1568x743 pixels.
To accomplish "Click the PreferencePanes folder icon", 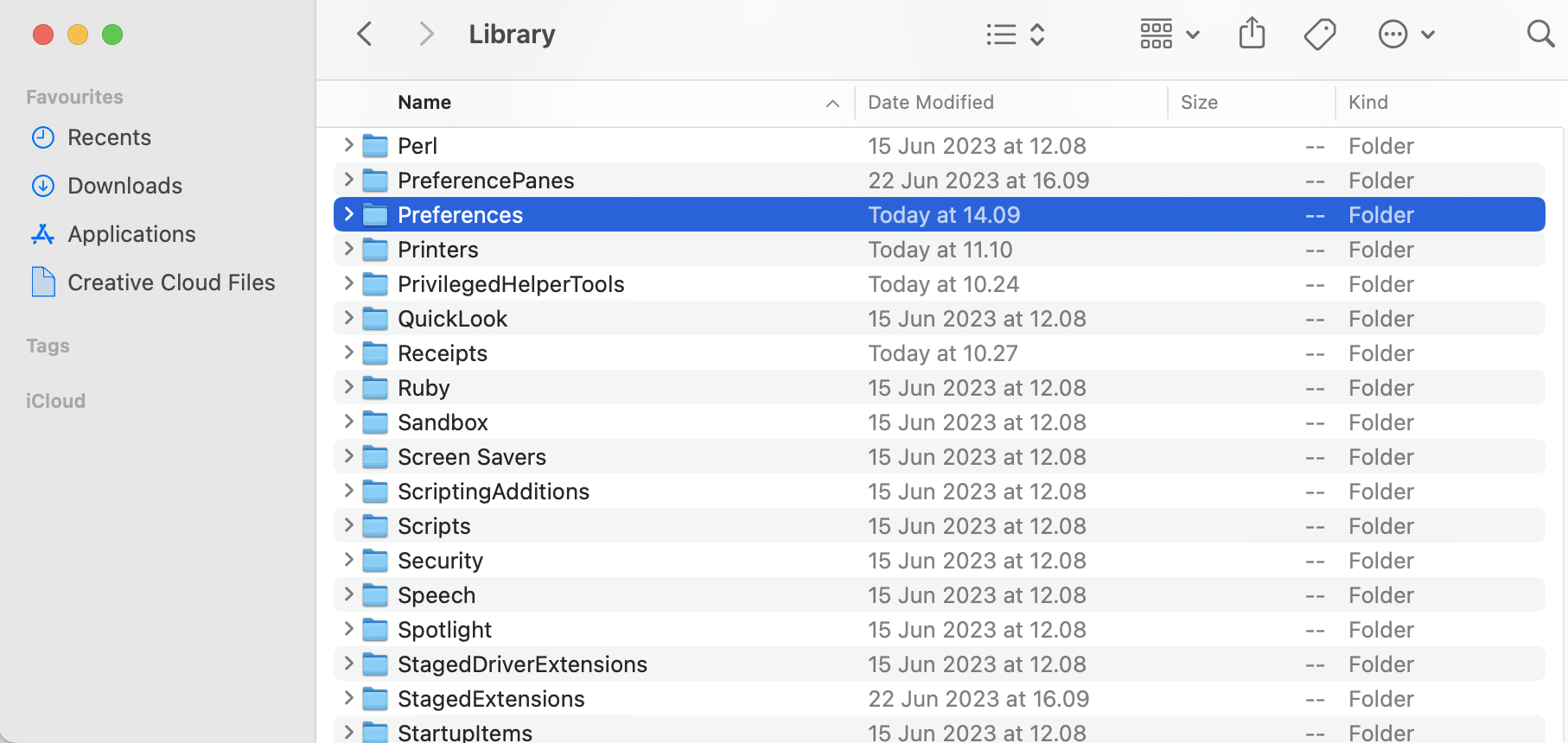I will (375, 181).
